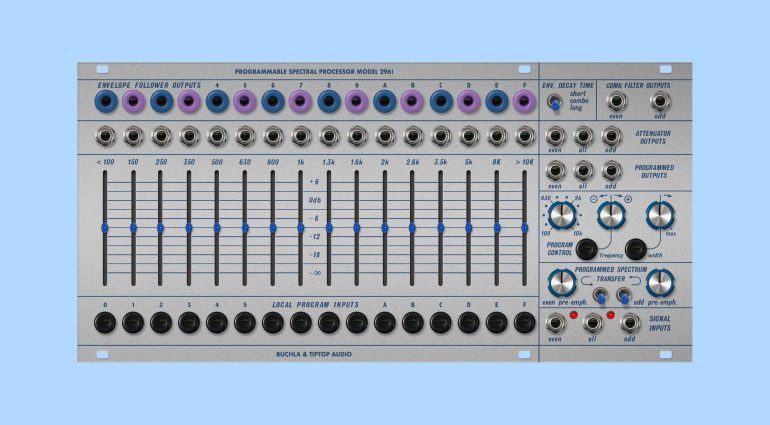Click the >10K band fader handle
The image size is (770, 425).
[x=524, y=228]
